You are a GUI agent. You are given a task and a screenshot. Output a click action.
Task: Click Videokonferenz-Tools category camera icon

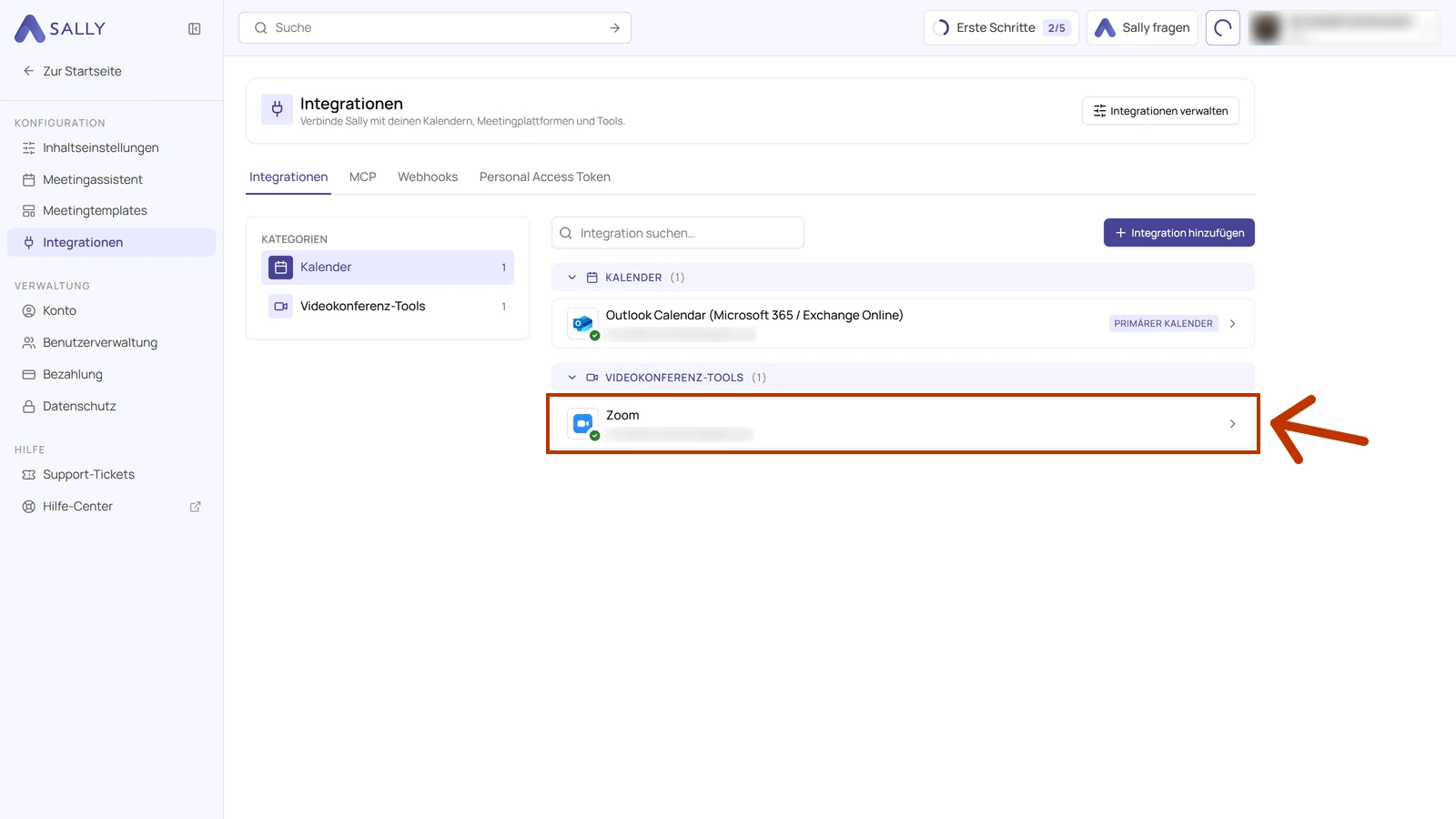(x=281, y=307)
